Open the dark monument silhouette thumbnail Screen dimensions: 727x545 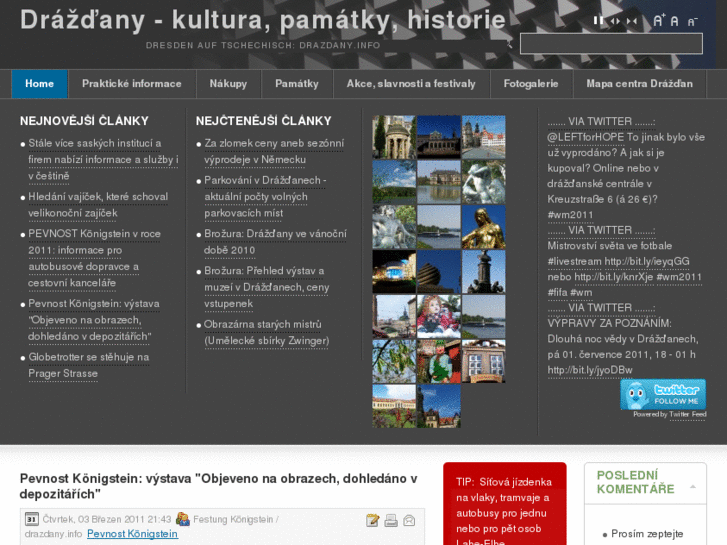coord(484,272)
